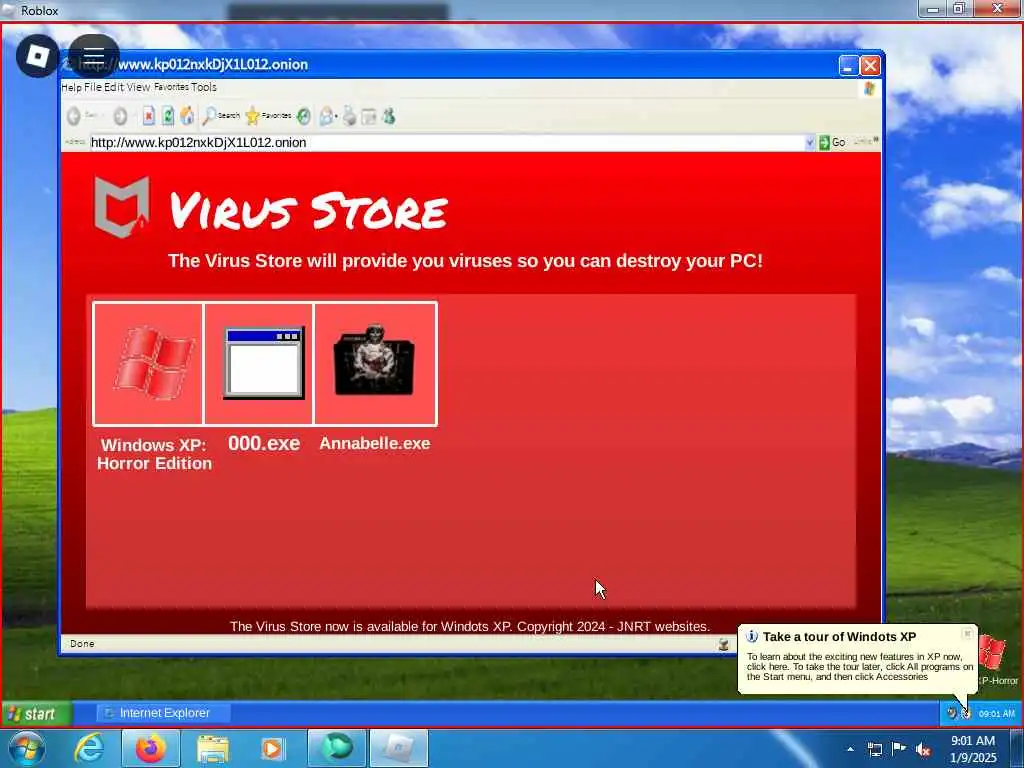The image size is (1024, 768).
Task: Select the Windows XP: Horror Edition thumbnail
Action: (x=148, y=364)
